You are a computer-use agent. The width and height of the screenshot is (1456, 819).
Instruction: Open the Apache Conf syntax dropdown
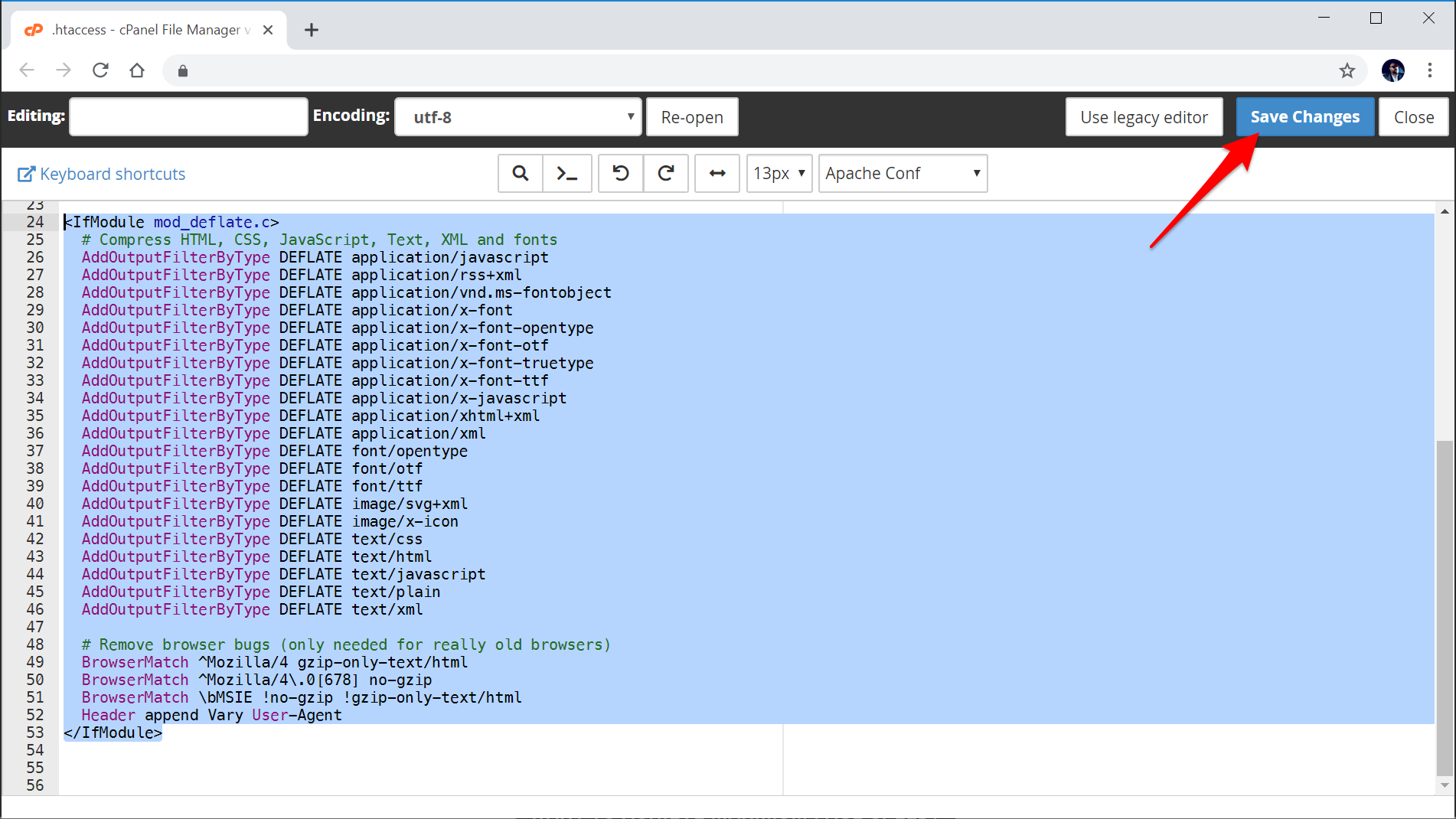903,174
